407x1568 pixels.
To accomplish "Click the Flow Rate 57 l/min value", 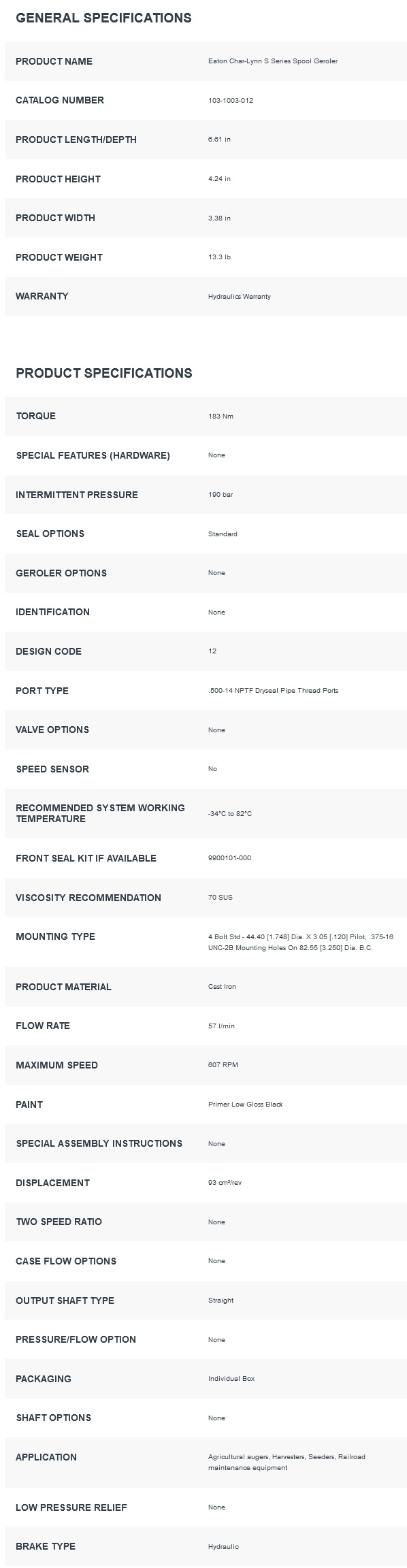I will [x=221, y=1026].
